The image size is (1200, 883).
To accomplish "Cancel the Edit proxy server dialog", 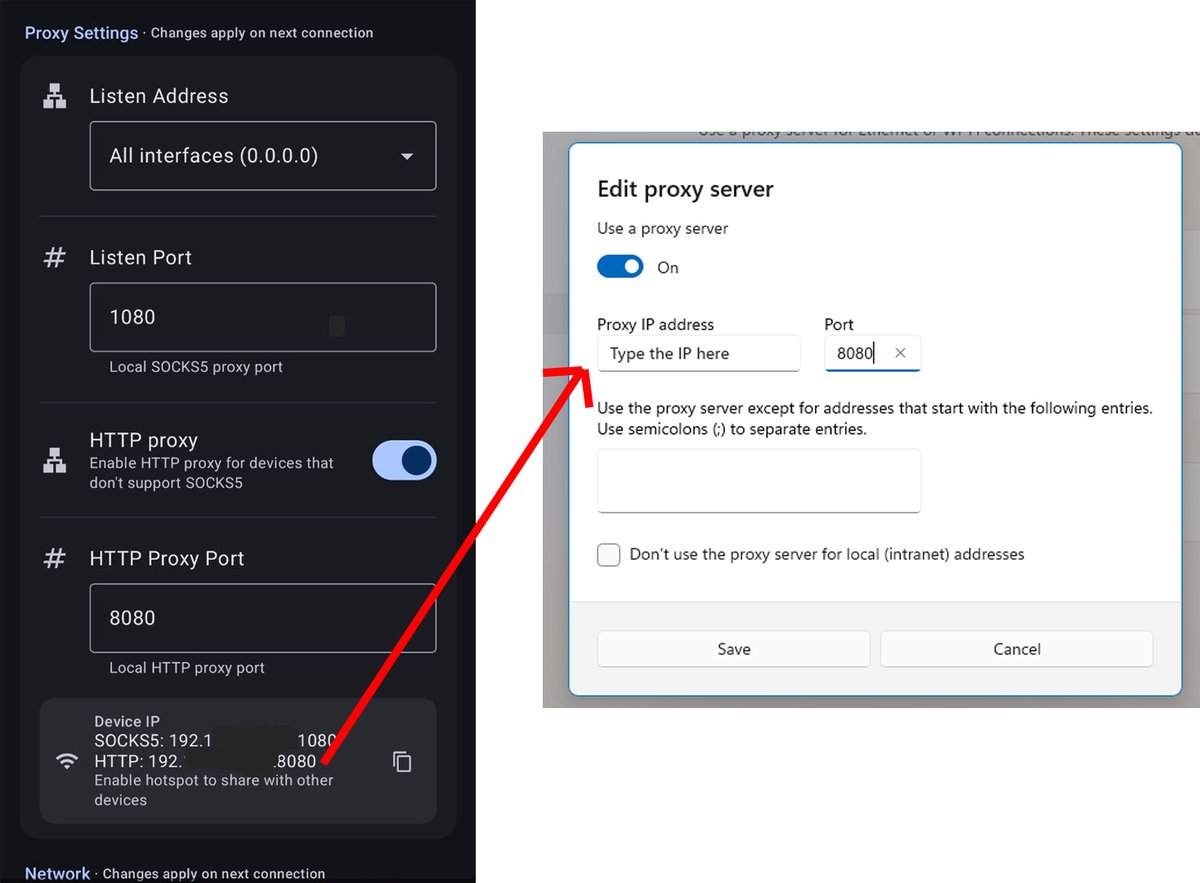I will [1017, 649].
